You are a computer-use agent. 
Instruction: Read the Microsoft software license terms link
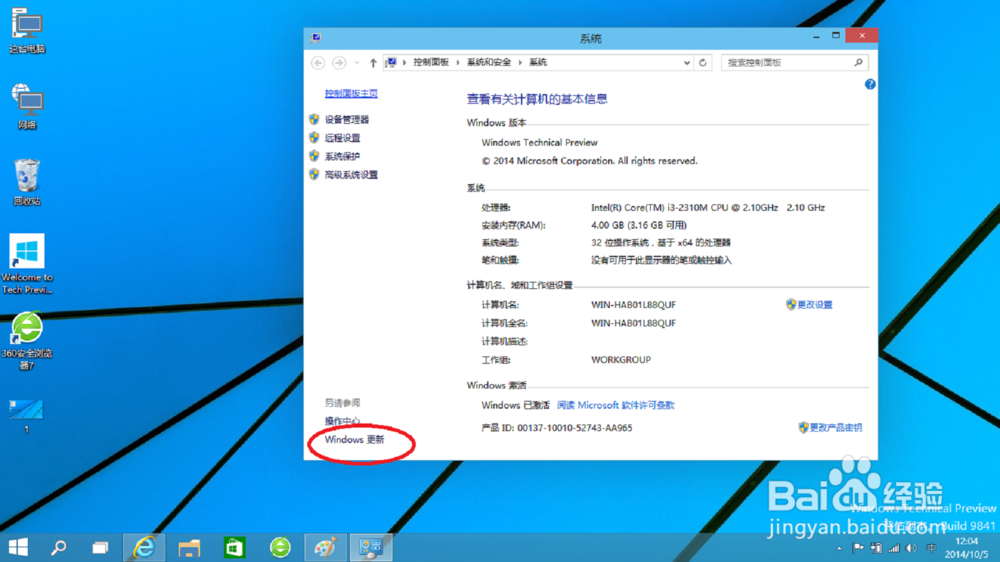point(615,405)
